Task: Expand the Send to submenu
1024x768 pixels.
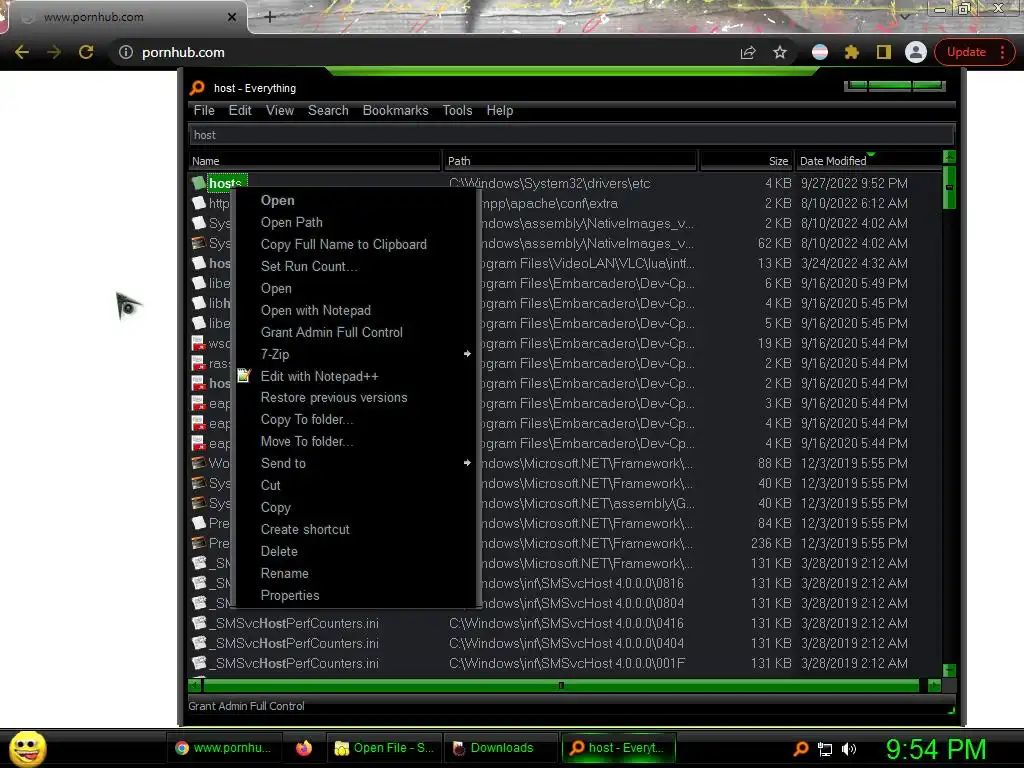Action: 356,463
